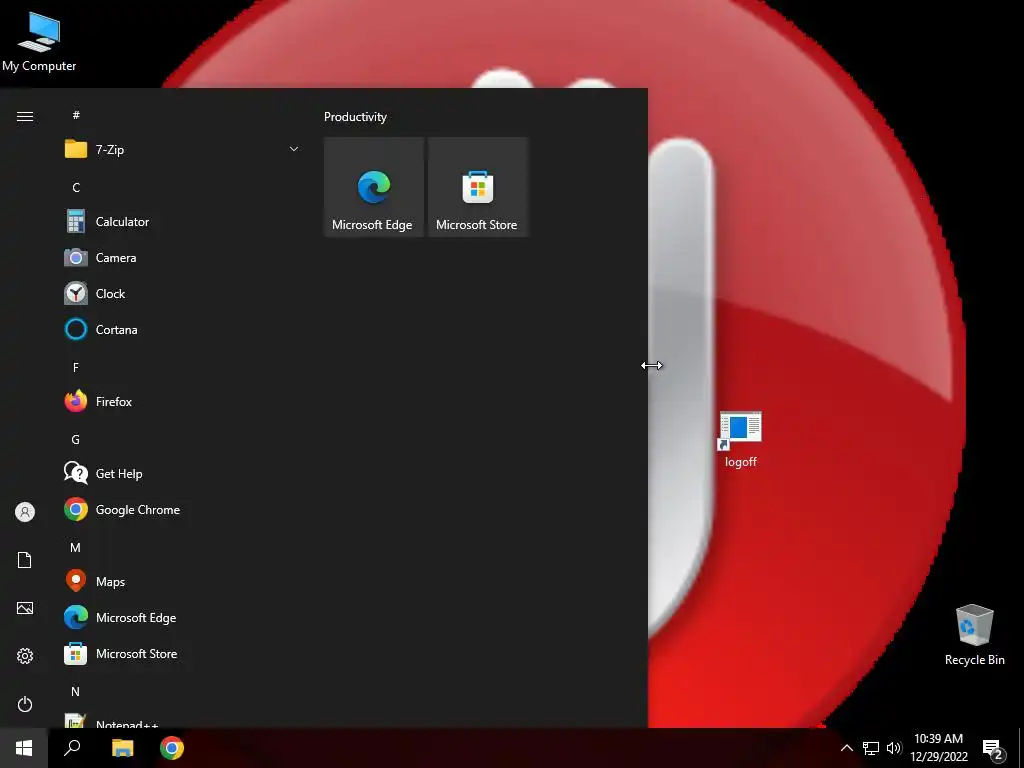Open the notification center
This screenshot has height=768, width=1024.
pos(993,748)
